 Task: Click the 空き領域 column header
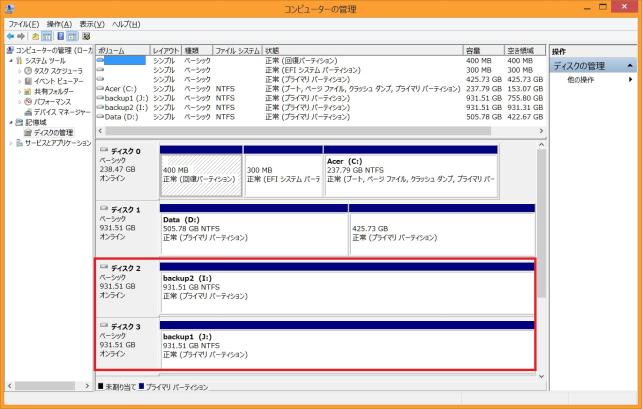pos(525,51)
